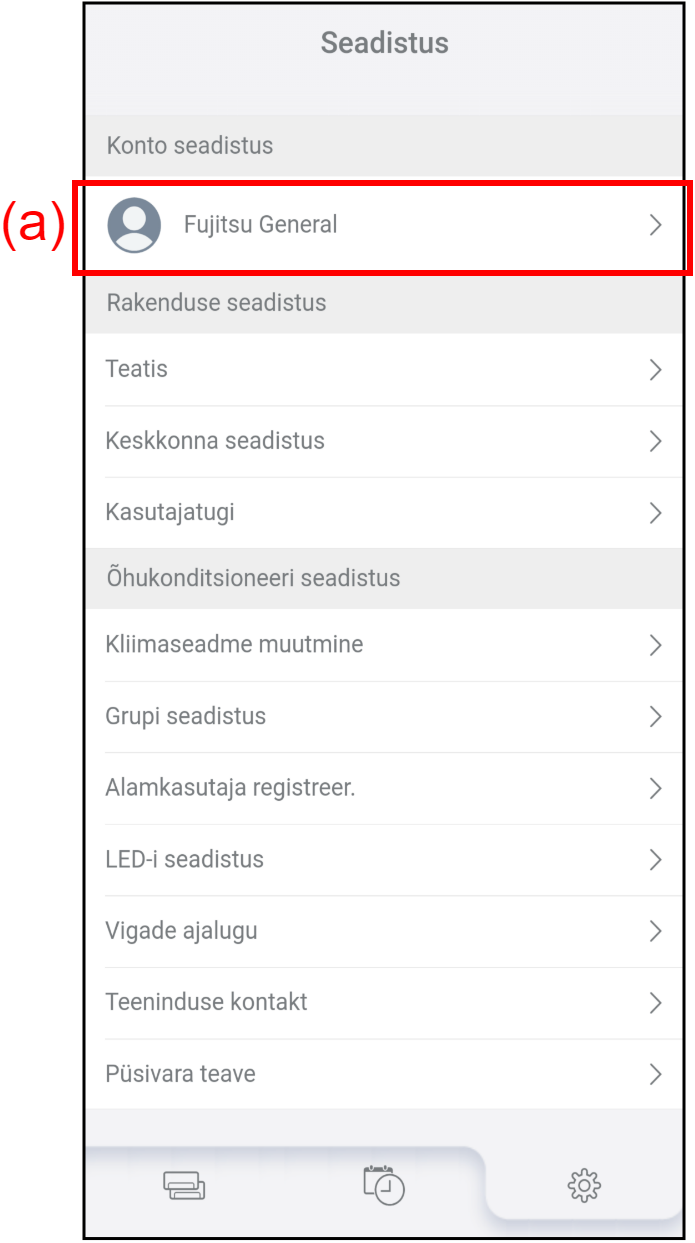This screenshot has width=695, height=1243.
Task: Open Kasutajatugi user support
Action: (x=384, y=513)
